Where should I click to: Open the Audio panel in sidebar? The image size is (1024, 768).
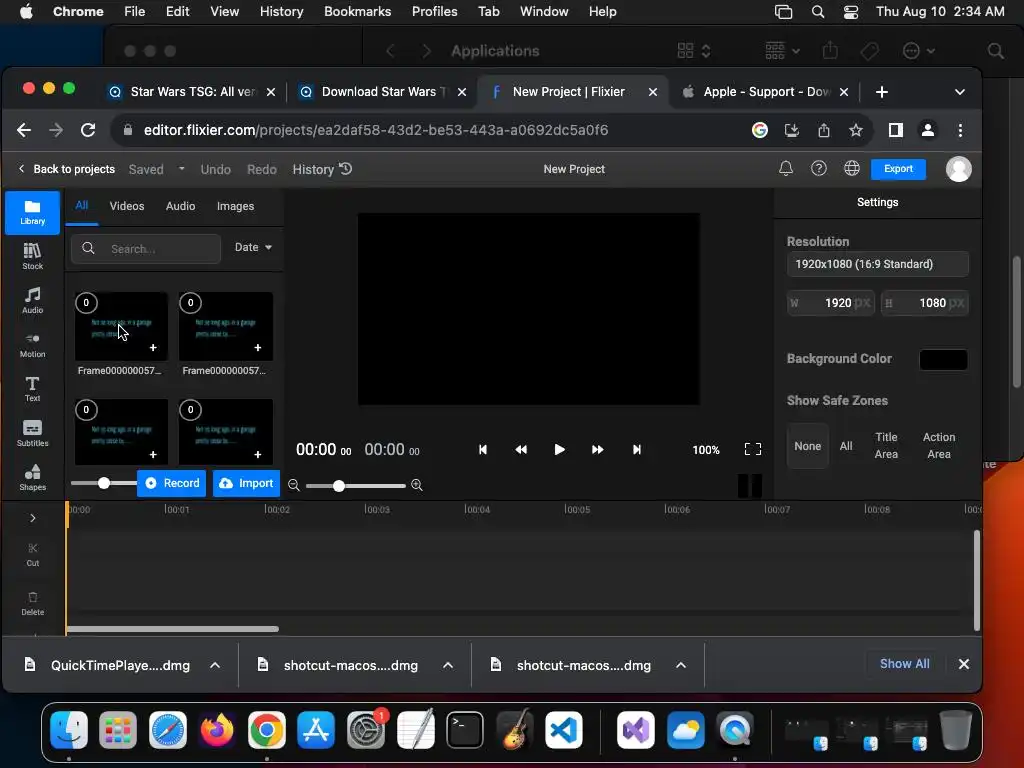(x=32, y=300)
